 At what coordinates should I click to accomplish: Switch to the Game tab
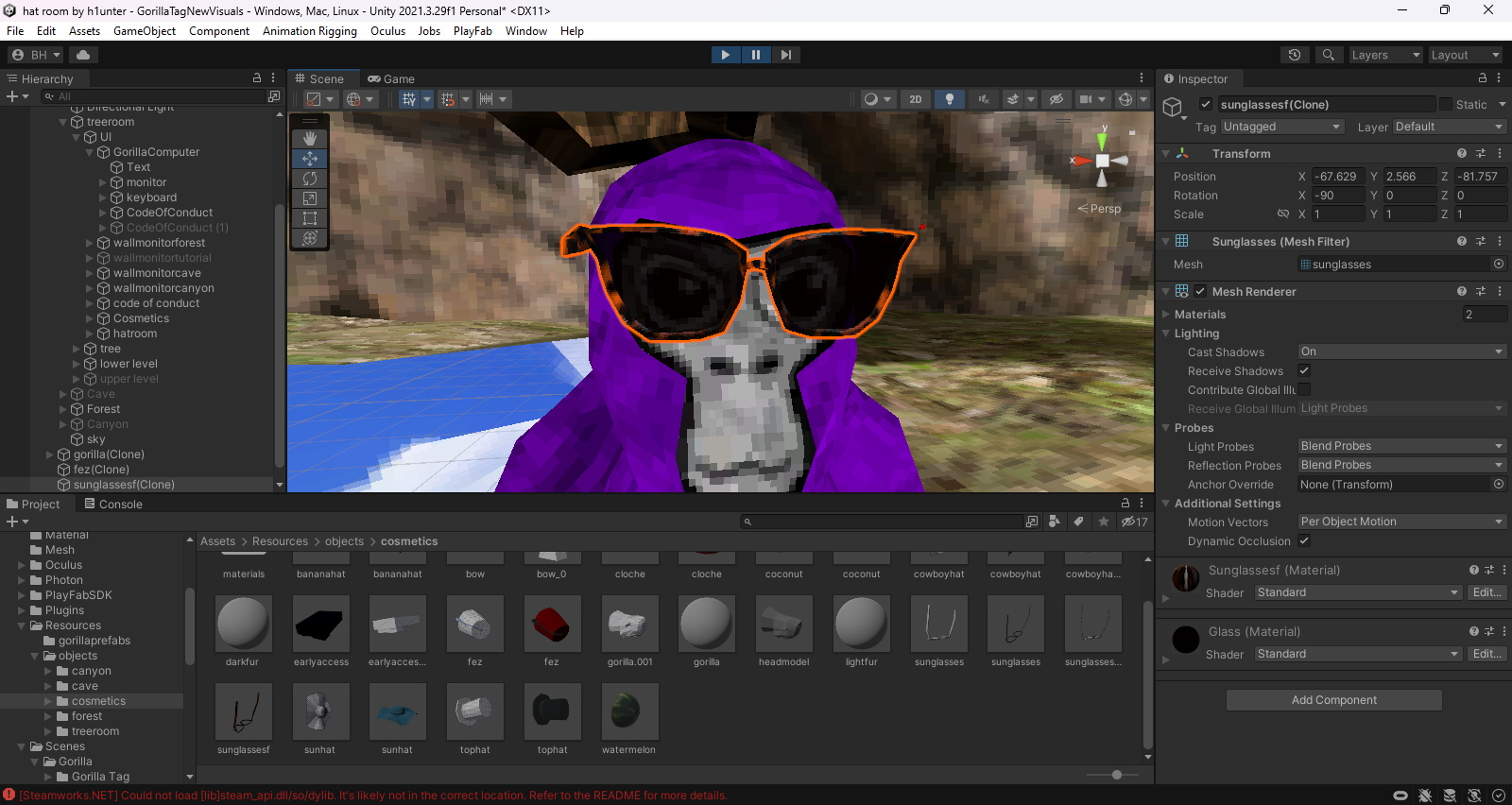tap(391, 78)
